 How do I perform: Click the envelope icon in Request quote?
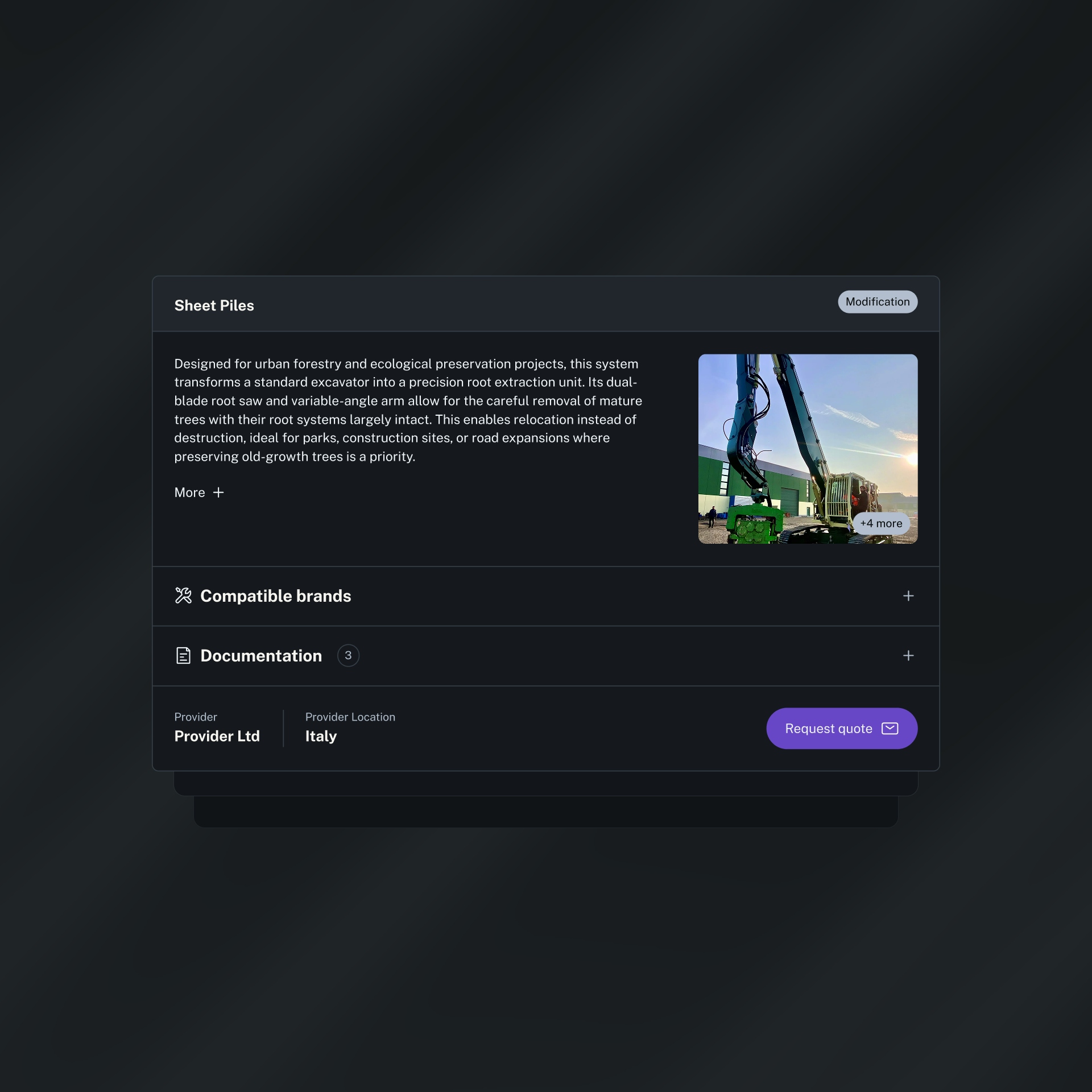pos(890,729)
